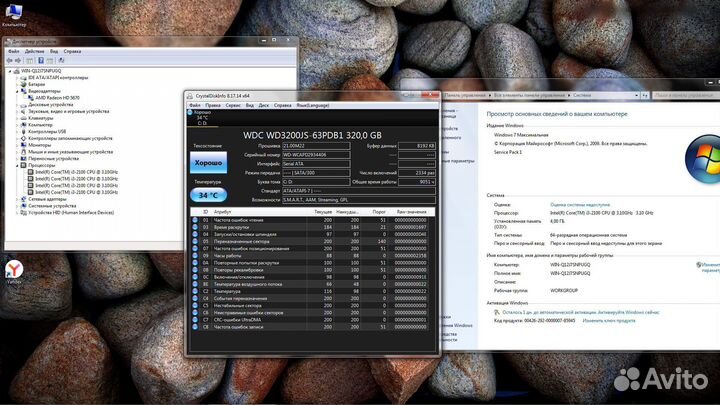
Task: Click the Мониторы device category icon
Action: [25, 144]
